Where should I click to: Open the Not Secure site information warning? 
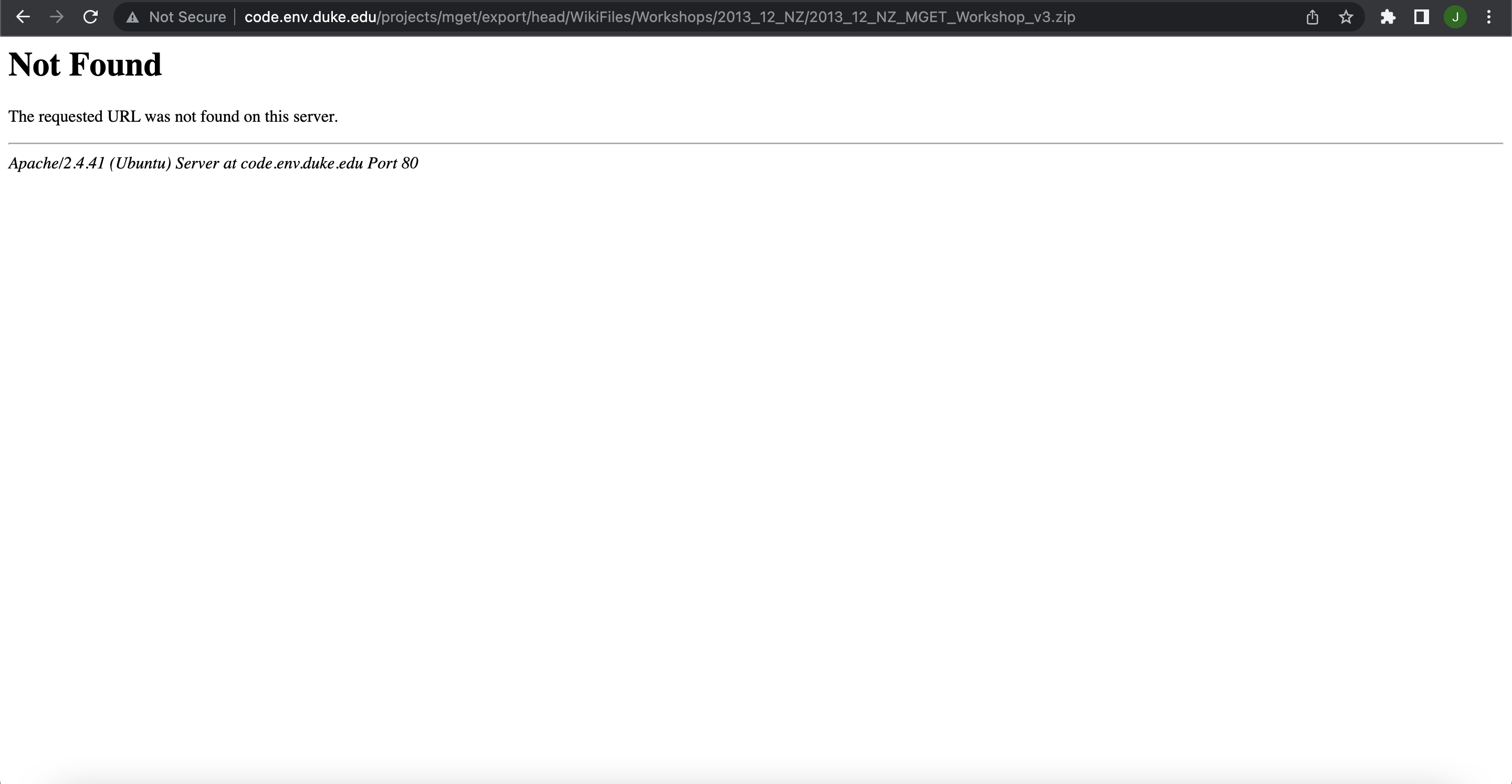click(133, 17)
